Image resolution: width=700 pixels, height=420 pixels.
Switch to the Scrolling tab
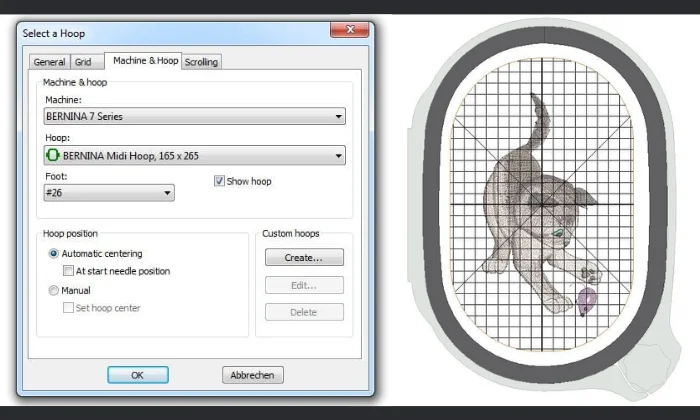pos(201,62)
